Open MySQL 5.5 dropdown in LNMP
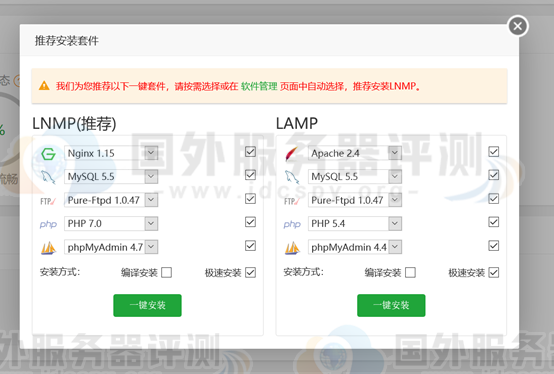The width and height of the screenshot is (554, 374). (111, 177)
